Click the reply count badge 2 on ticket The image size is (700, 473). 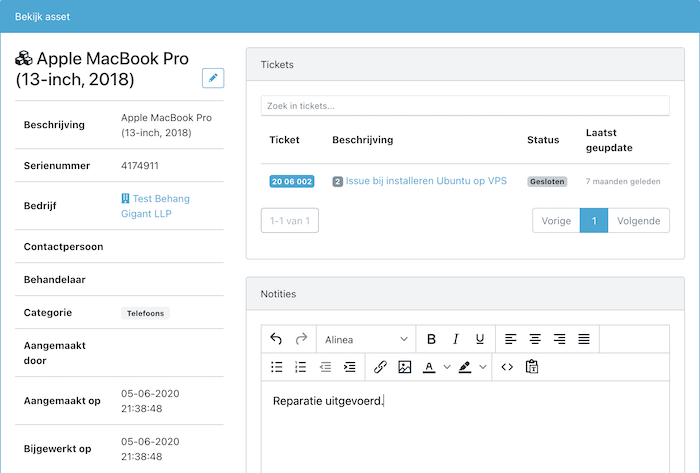(x=338, y=181)
